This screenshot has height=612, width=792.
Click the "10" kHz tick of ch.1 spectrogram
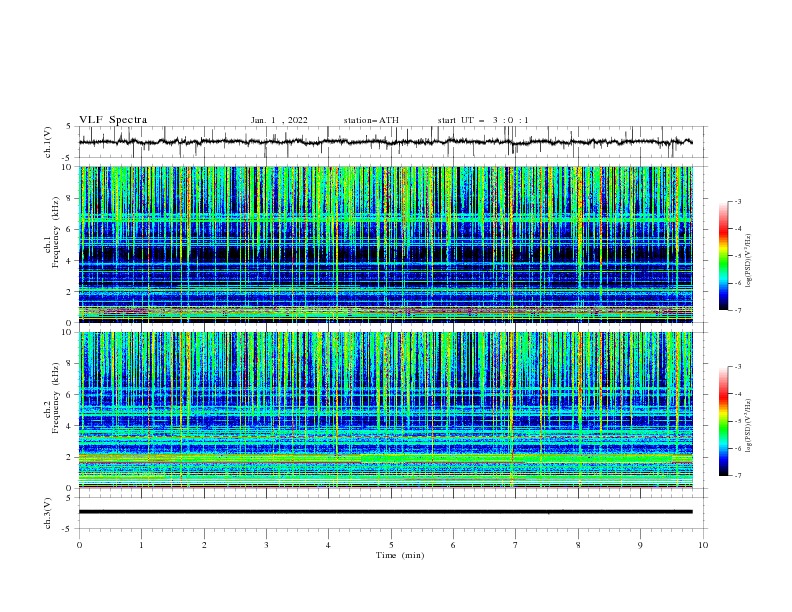coord(69,167)
